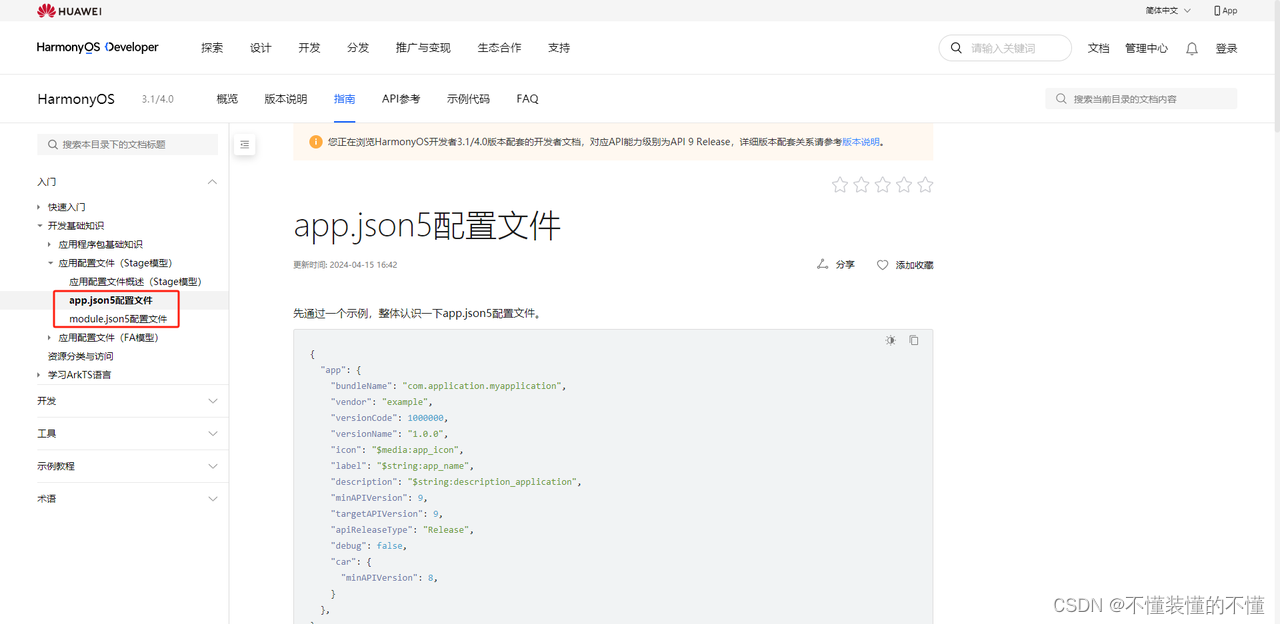
Task: Open the 分发 top menu
Action: (x=358, y=48)
